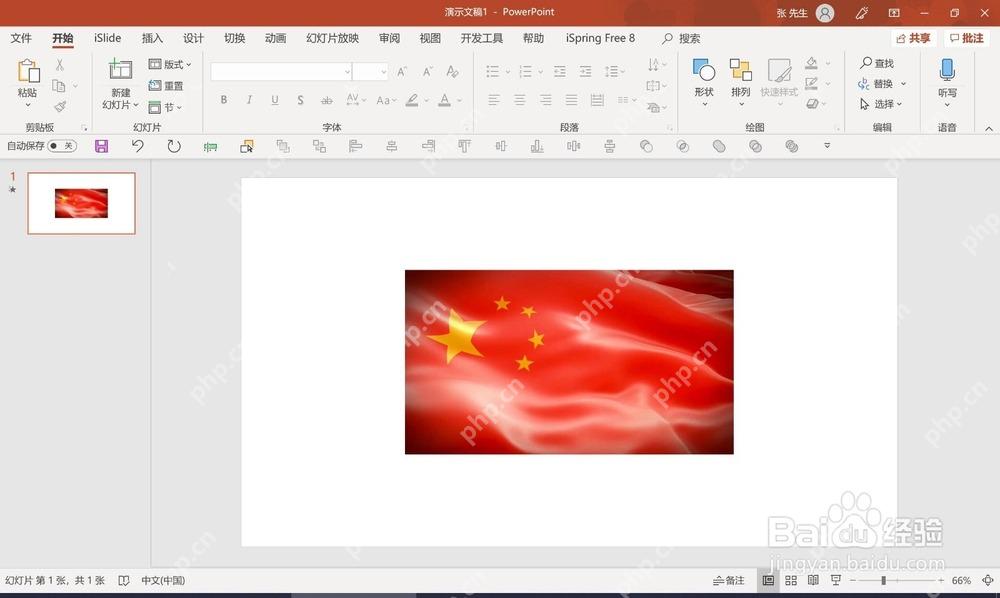Fit slide to current window icon
Screen dimensions: 1000x598
click(987, 580)
